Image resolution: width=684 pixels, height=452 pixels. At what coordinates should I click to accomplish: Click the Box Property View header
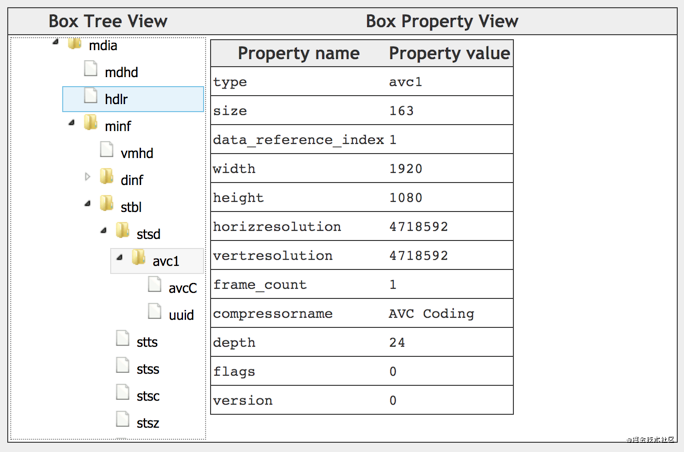tap(442, 21)
